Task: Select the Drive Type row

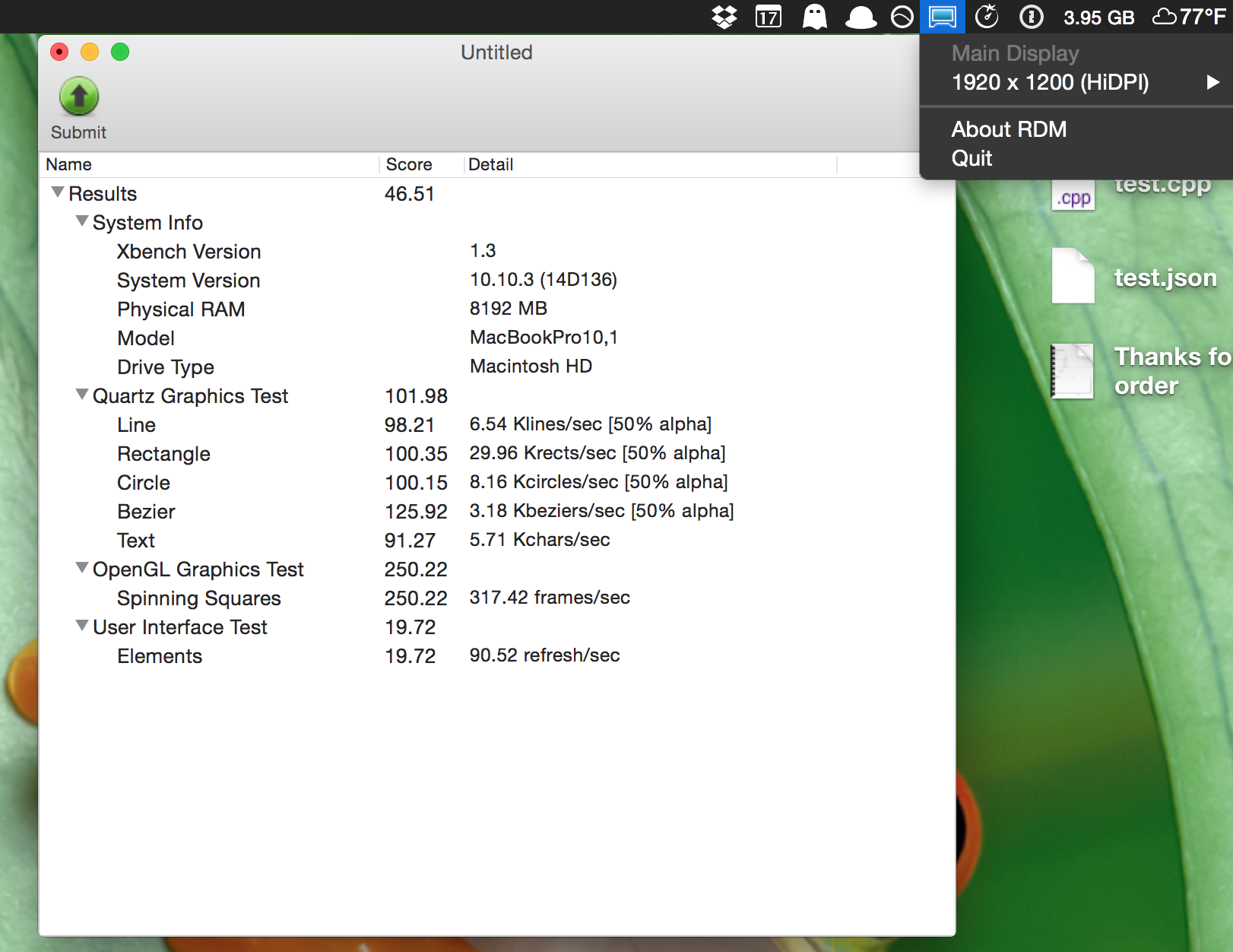Action: point(497,367)
